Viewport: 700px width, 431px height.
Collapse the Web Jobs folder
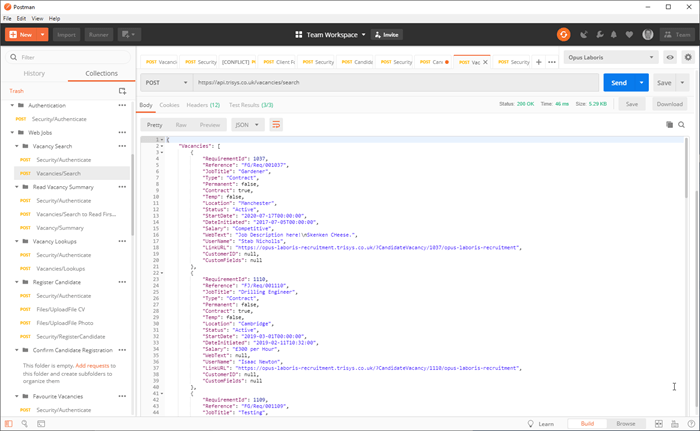pos(12,133)
